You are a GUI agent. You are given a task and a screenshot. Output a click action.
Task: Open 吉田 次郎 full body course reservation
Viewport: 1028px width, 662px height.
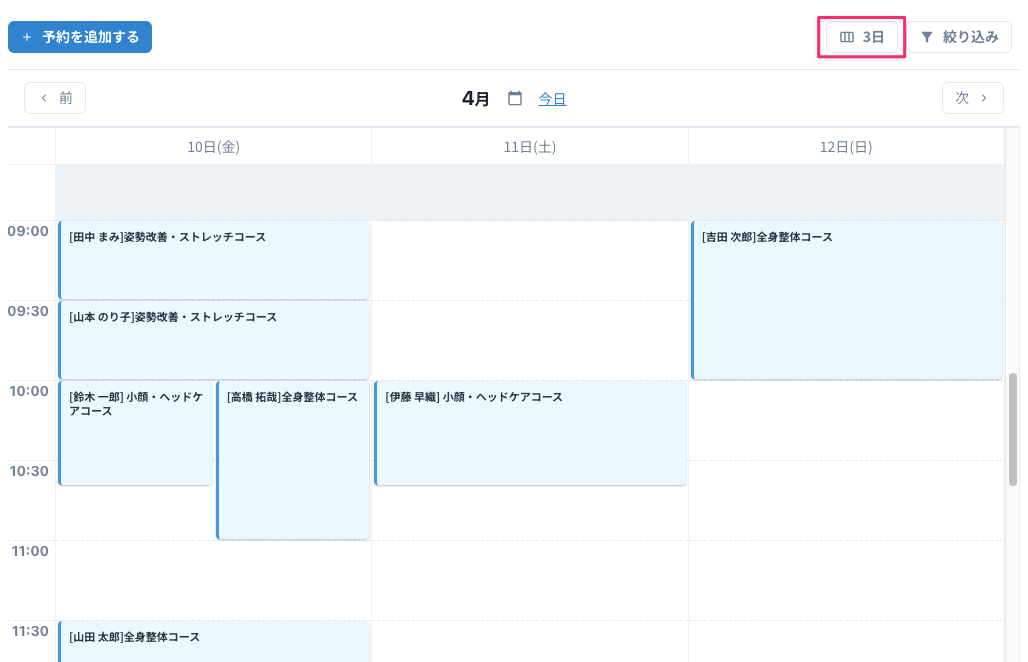[846, 300]
